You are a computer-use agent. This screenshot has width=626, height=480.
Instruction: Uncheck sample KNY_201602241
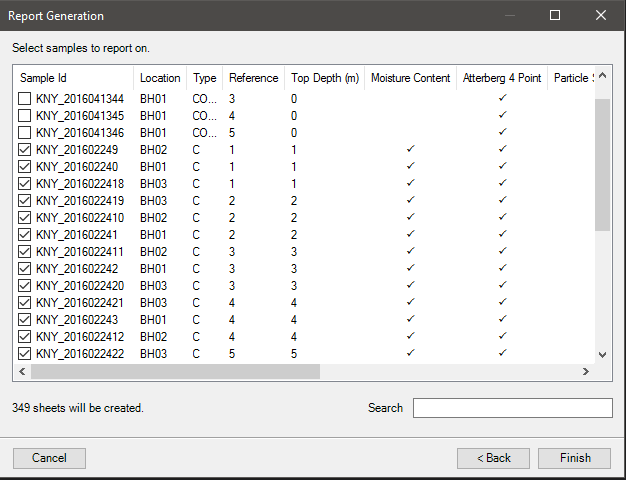[25, 235]
